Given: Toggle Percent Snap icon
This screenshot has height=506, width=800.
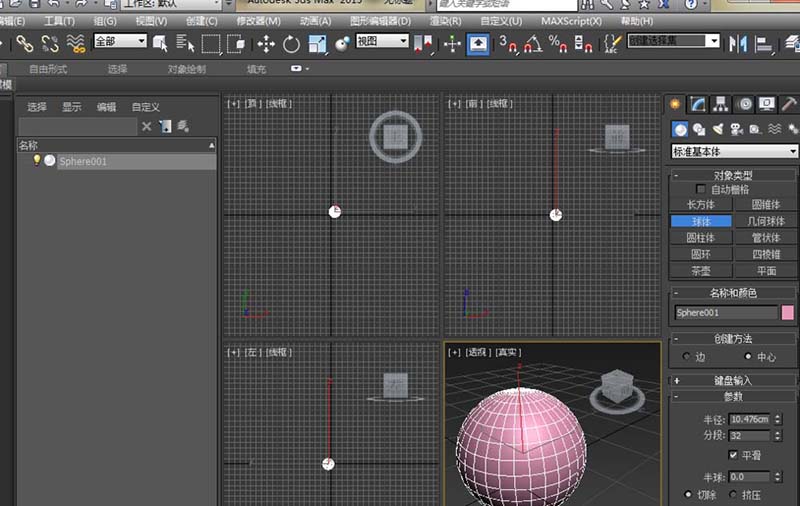Looking at the screenshot, I should pos(558,44).
